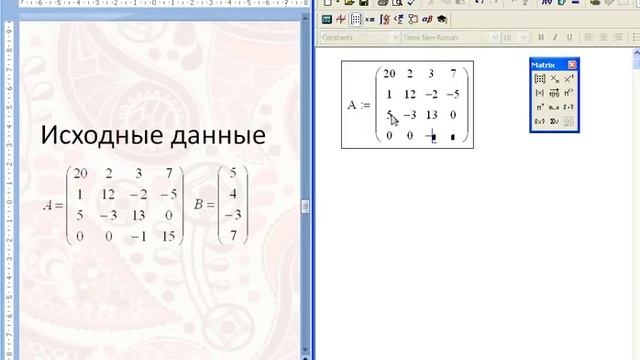Click the Vectorize icon in Matrix palette
This screenshot has width=640, height=360.
tap(554, 93)
